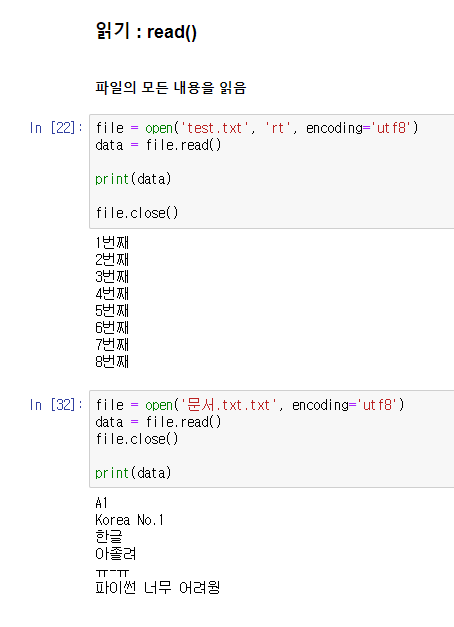Image resolution: width=454 pixels, height=627 pixels.
Task: Click print(data) in cell 32
Action: click(133, 473)
